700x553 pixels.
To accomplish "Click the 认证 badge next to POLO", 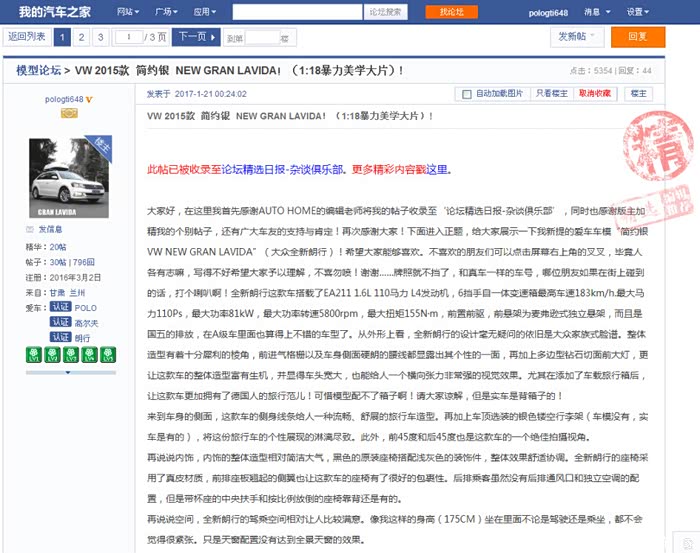I will pos(61,308).
